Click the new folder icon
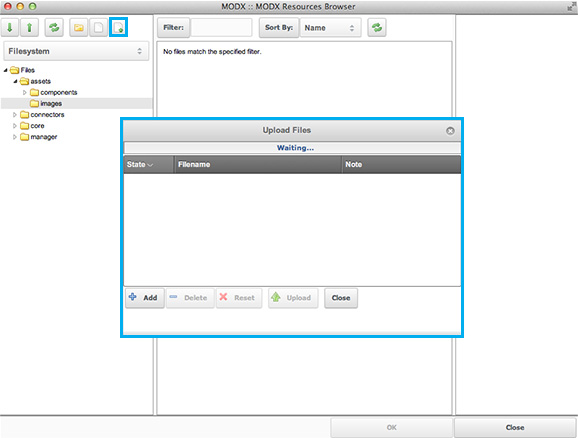Image resolution: width=578 pixels, height=438 pixels. click(x=79, y=28)
